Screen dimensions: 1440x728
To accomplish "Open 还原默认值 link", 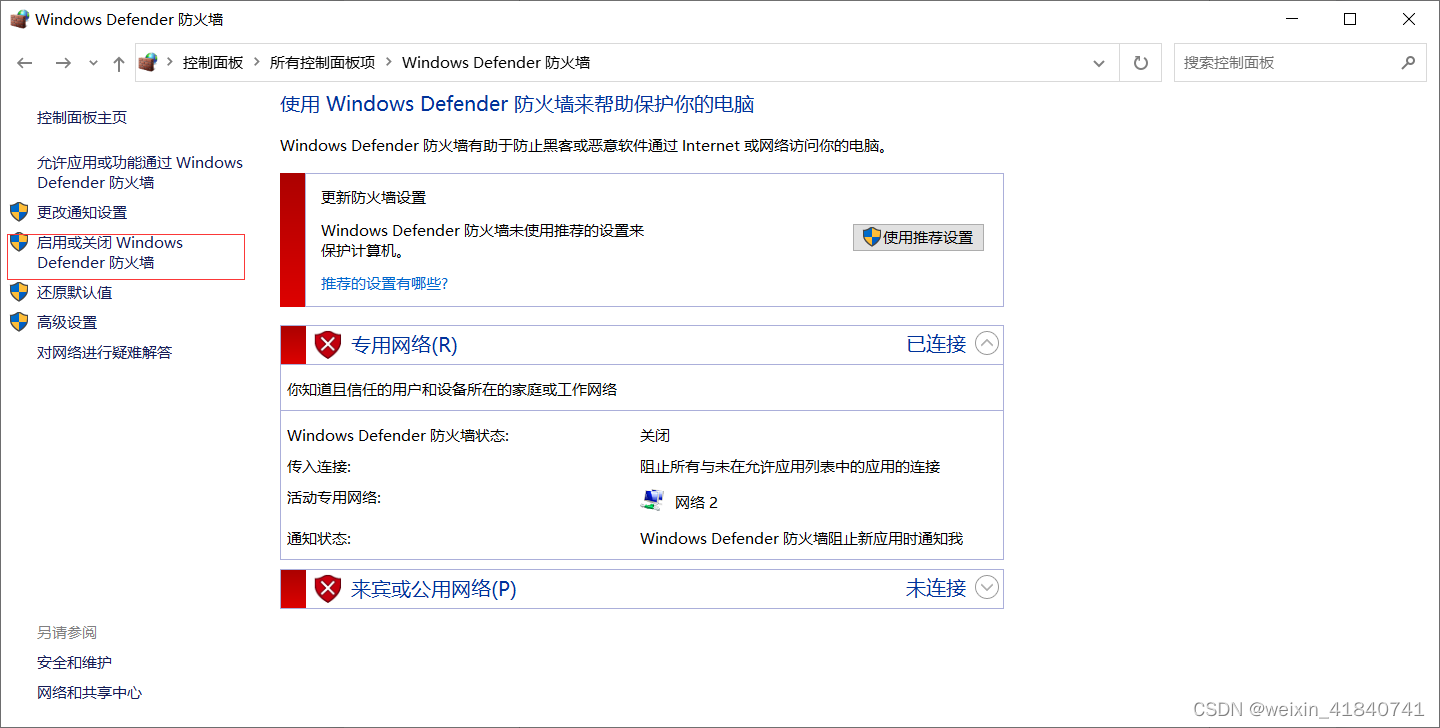I will coord(75,292).
